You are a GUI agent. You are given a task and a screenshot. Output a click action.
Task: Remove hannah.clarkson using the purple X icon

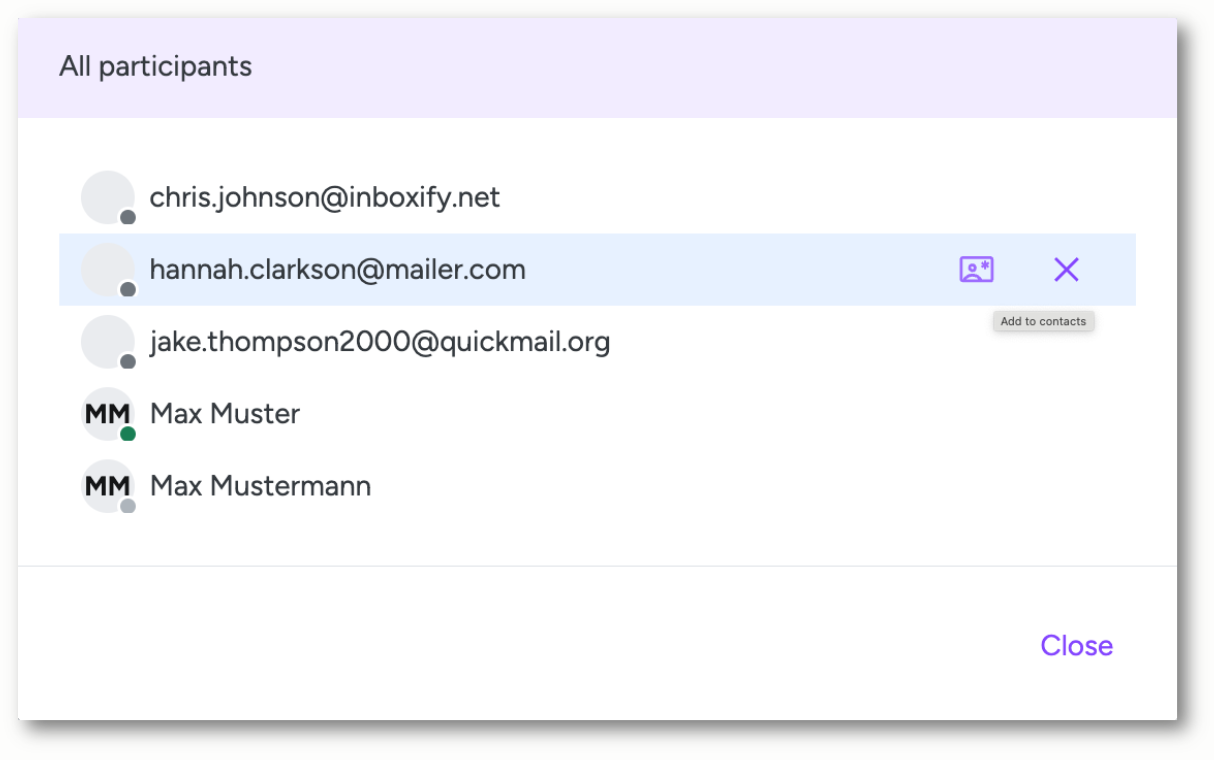click(1066, 270)
